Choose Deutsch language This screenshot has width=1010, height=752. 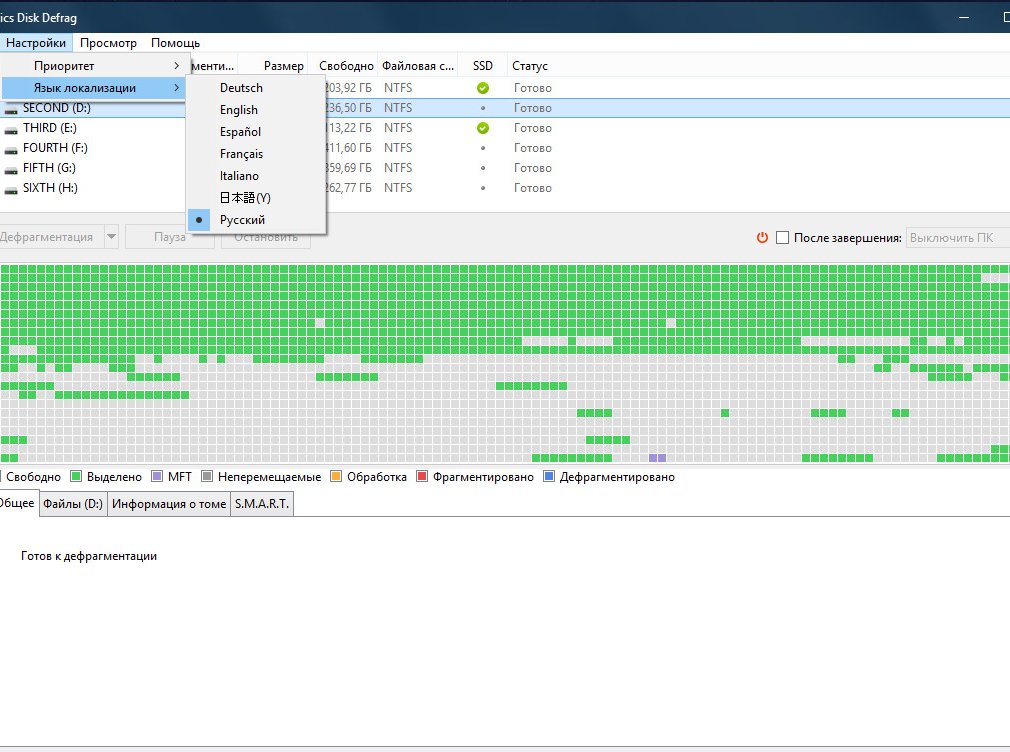[x=256, y=88]
